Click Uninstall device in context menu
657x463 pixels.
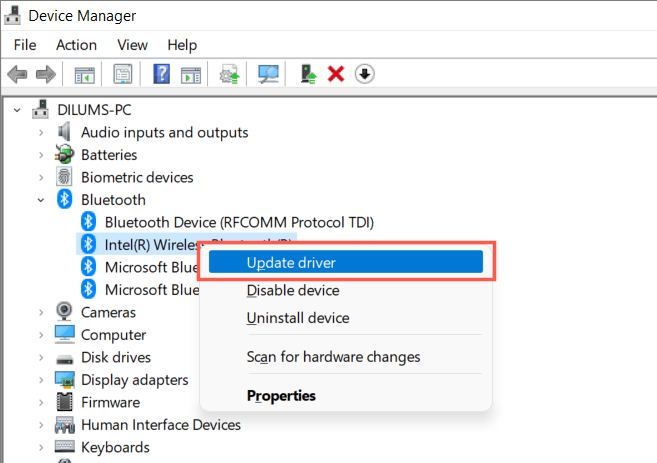[x=298, y=318]
